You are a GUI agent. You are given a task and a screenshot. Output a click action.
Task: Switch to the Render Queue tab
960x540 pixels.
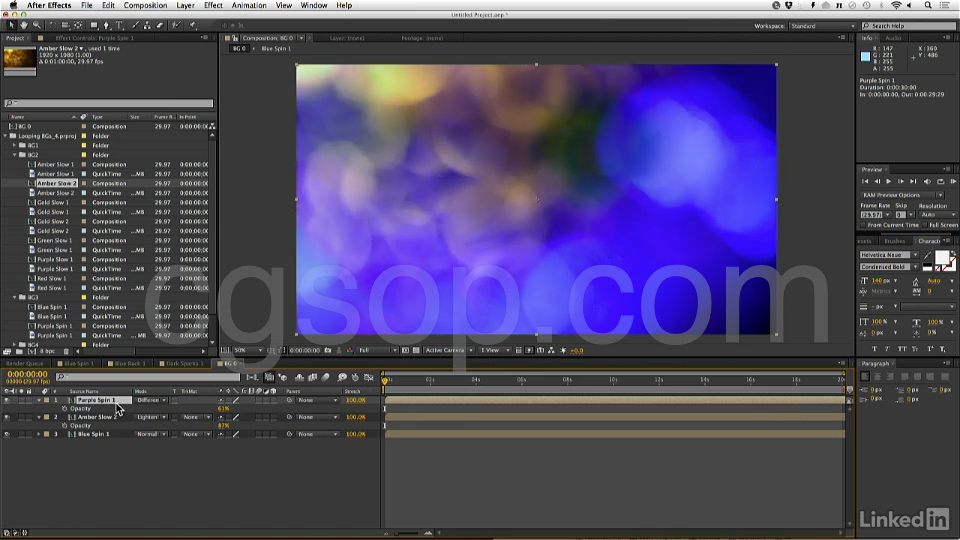[25, 363]
